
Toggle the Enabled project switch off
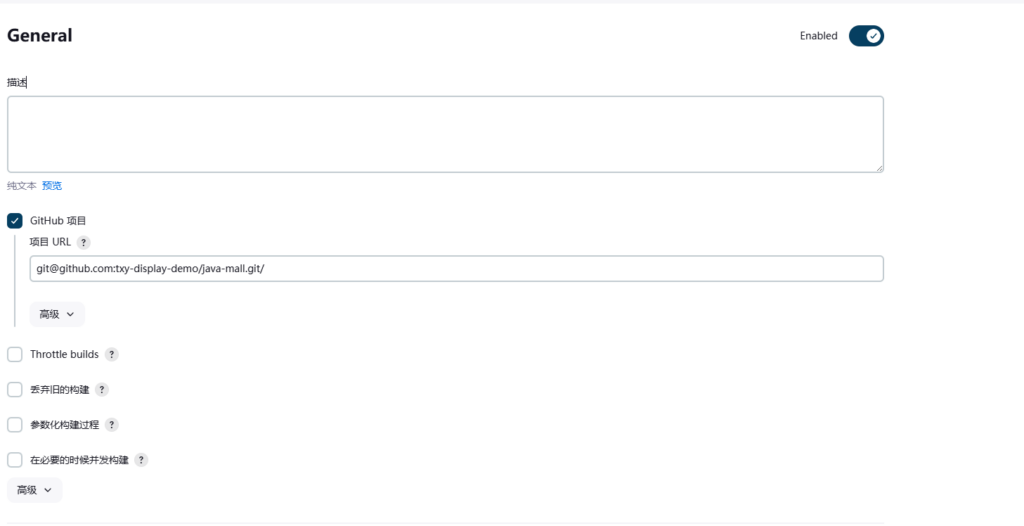click(x=866, y=36)
